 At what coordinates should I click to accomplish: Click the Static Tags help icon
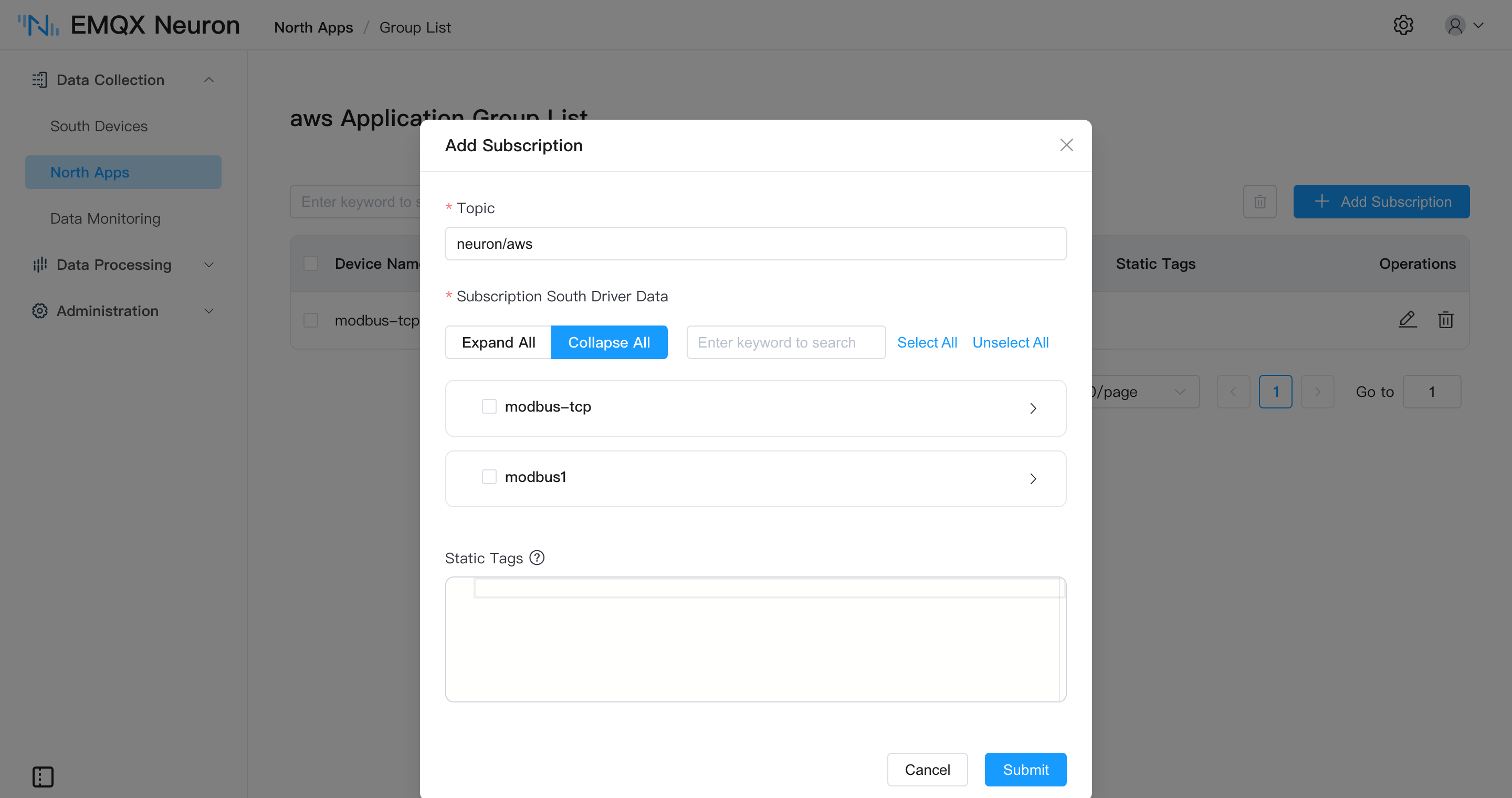tap(537, 558)
